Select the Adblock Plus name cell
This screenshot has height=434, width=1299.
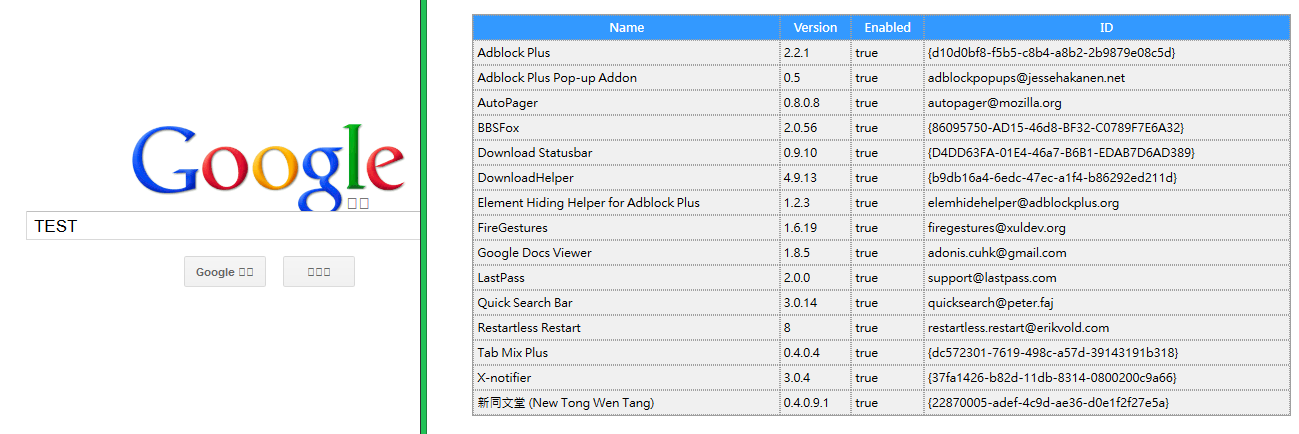[x=514, y=53]
